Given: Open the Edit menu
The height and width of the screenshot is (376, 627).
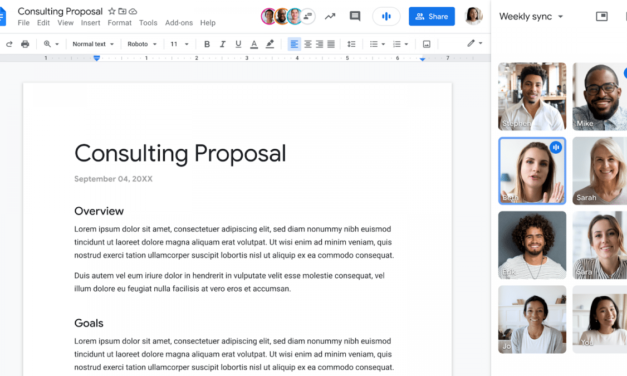Looking at the screenshot, I should [43, 23].
